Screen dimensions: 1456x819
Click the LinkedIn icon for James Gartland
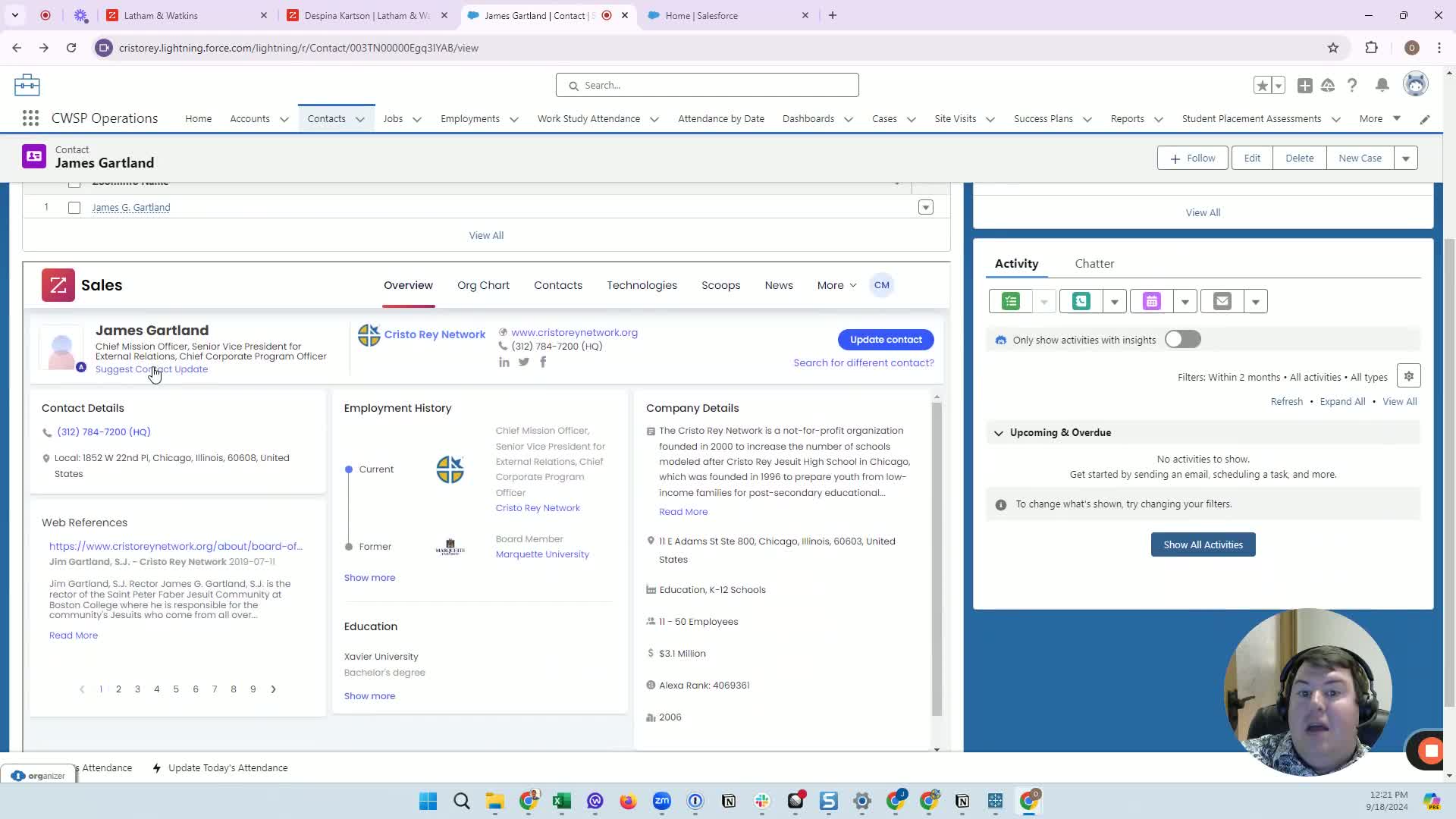504,362
